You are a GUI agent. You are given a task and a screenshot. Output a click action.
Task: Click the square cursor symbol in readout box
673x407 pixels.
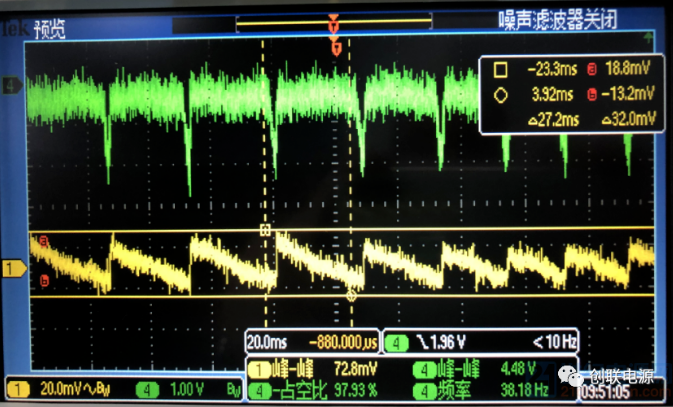click(x=501, y=70)
